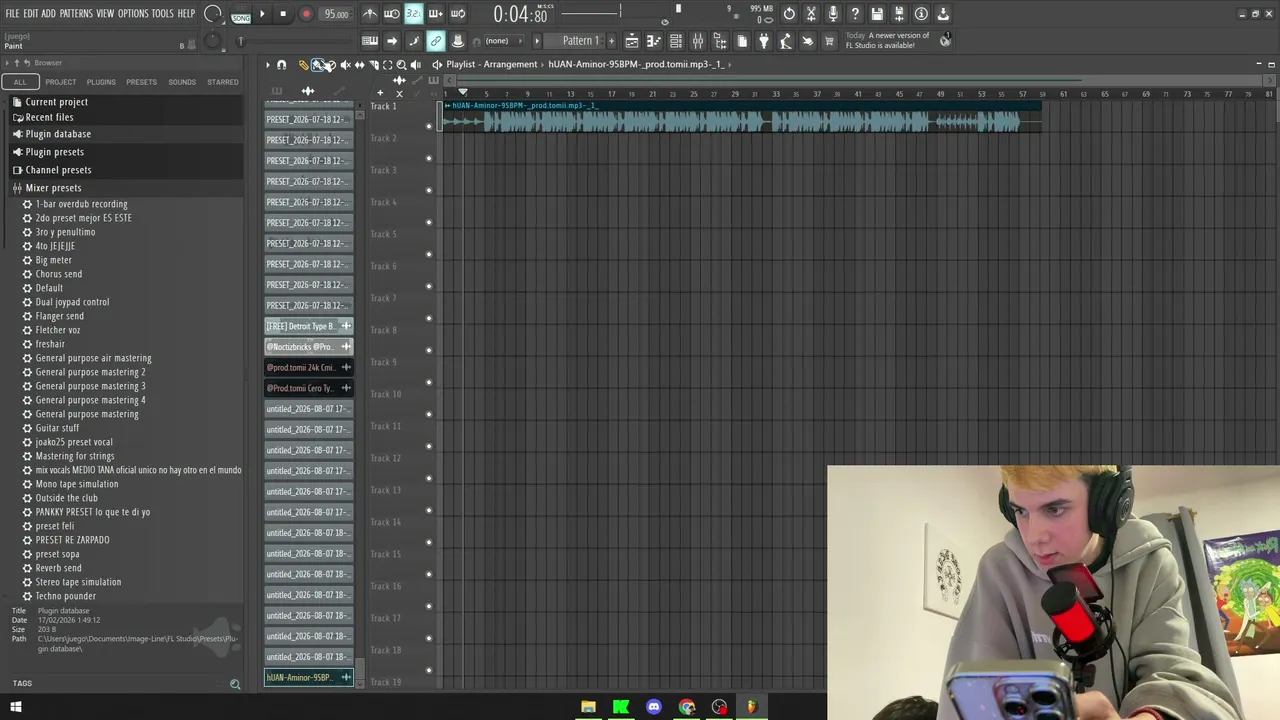Open the ADD menu

pyautogui.click(x=49, y=14)
